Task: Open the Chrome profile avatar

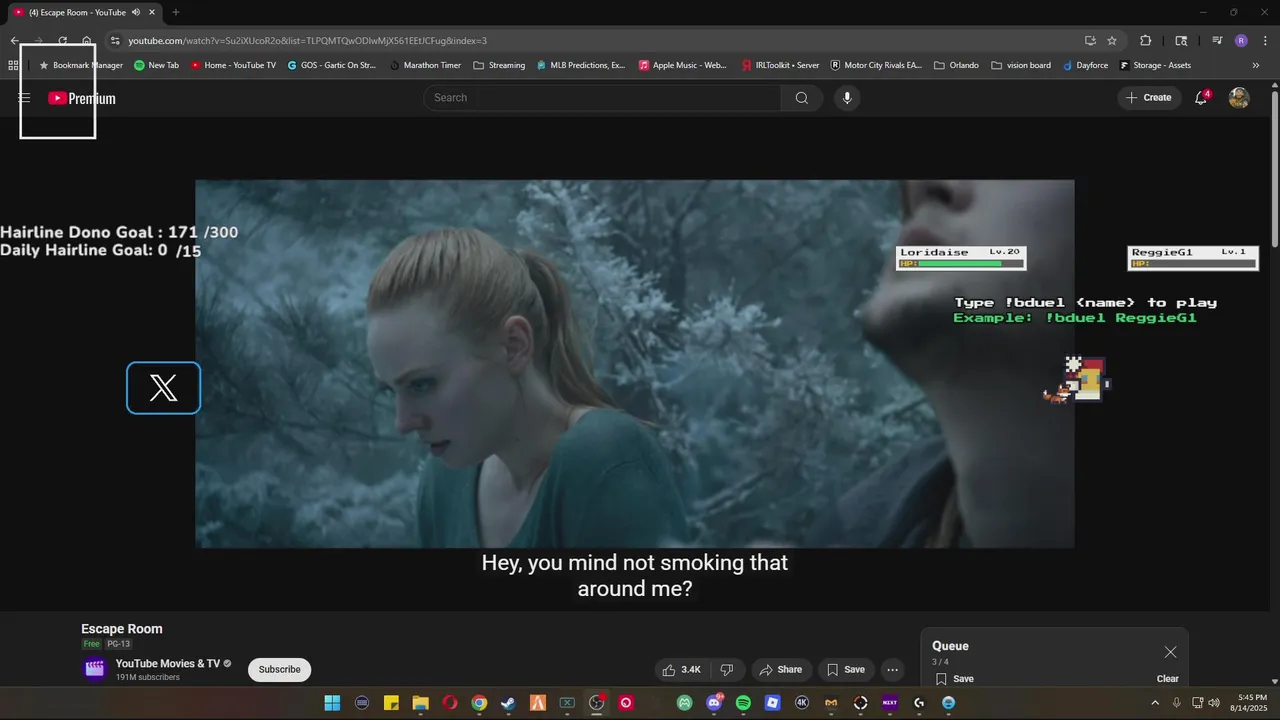Action: [x=1241, y=41]
